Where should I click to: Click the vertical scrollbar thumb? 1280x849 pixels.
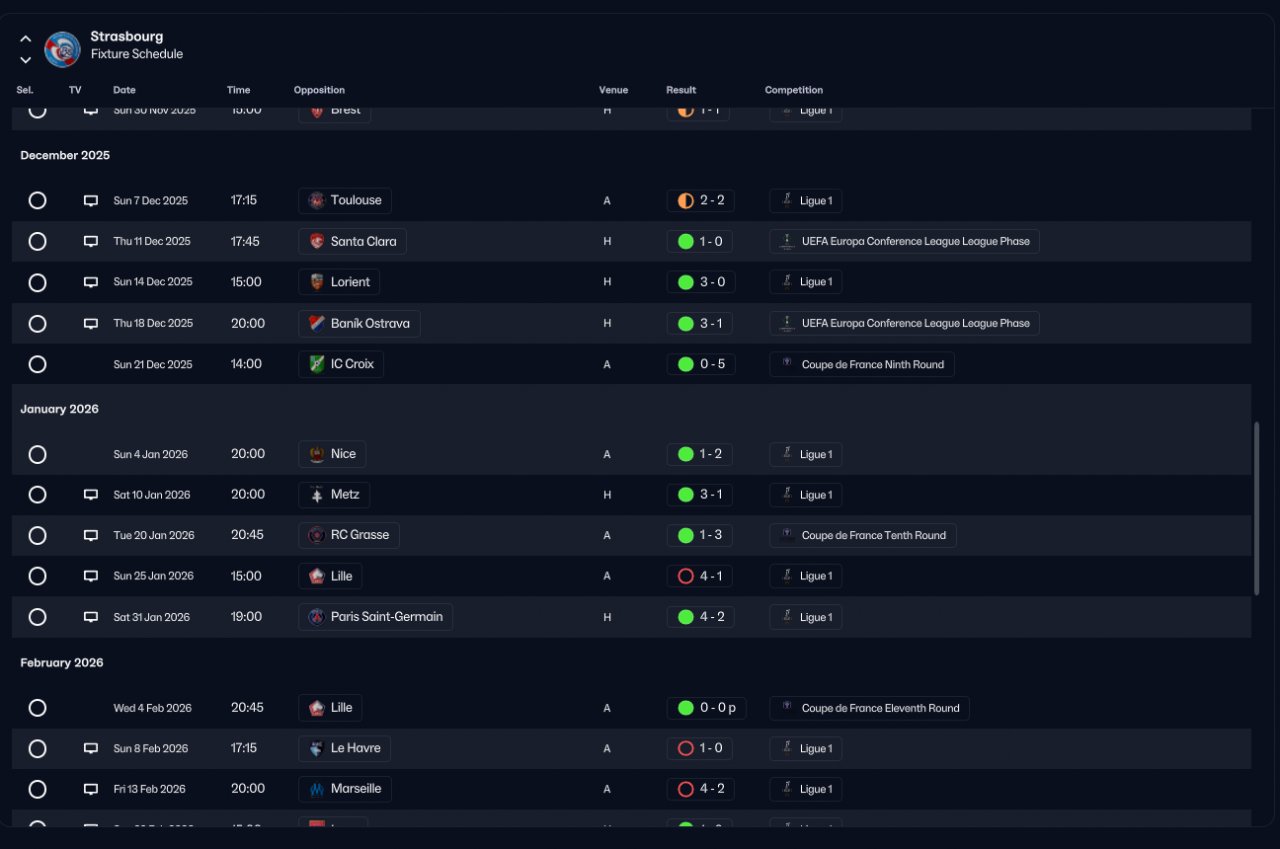point(1257,509)
